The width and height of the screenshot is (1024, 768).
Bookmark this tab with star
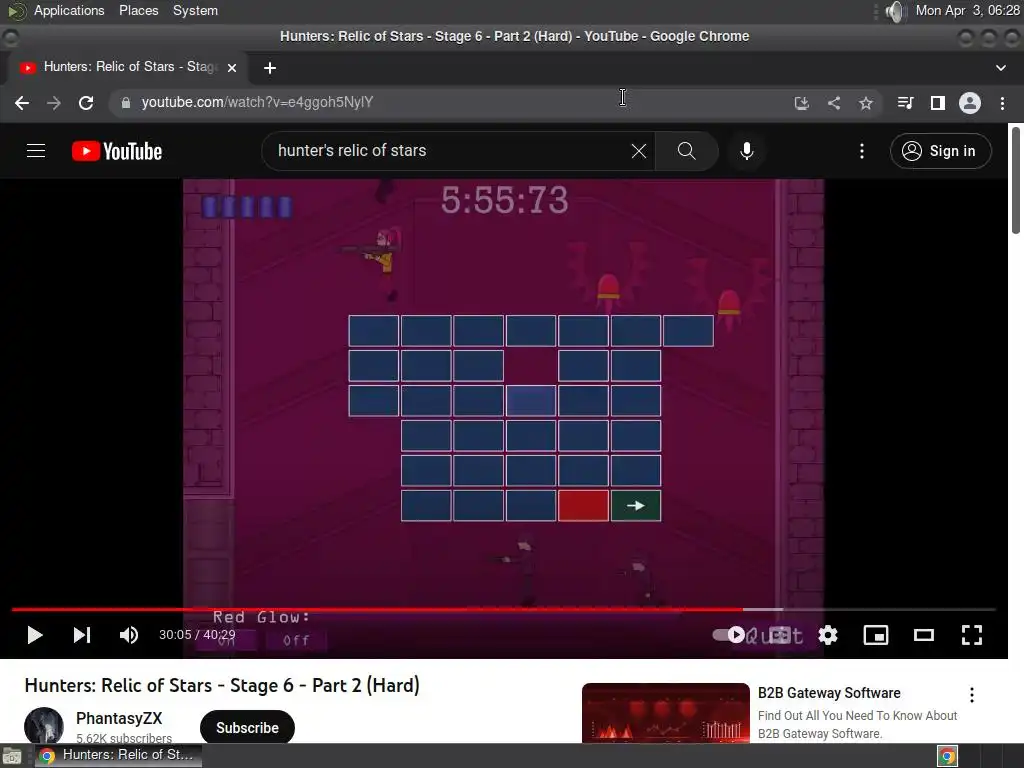866,103
